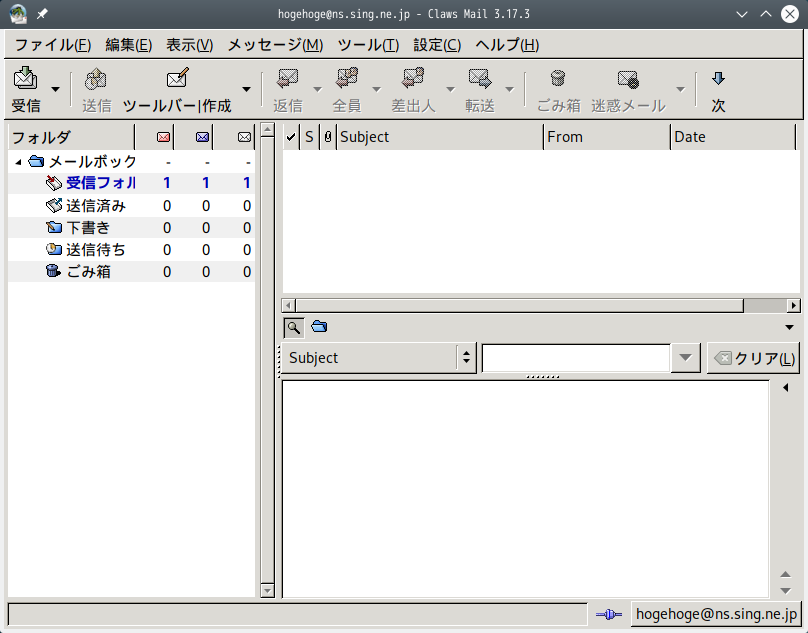Click the フォルダ column header
The height and width of the screenshot is (633, 808).
(71, 137)
